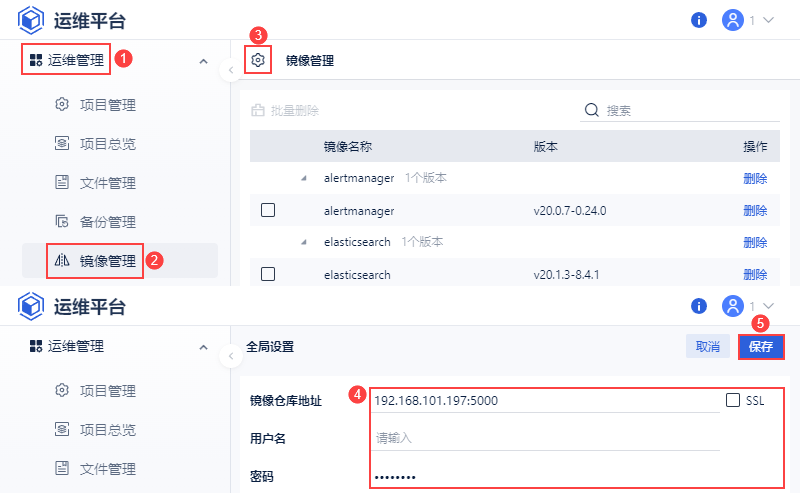Click the 批量删除 icon in the toolbar
The image size is (800, 493).
click(258, 110)
